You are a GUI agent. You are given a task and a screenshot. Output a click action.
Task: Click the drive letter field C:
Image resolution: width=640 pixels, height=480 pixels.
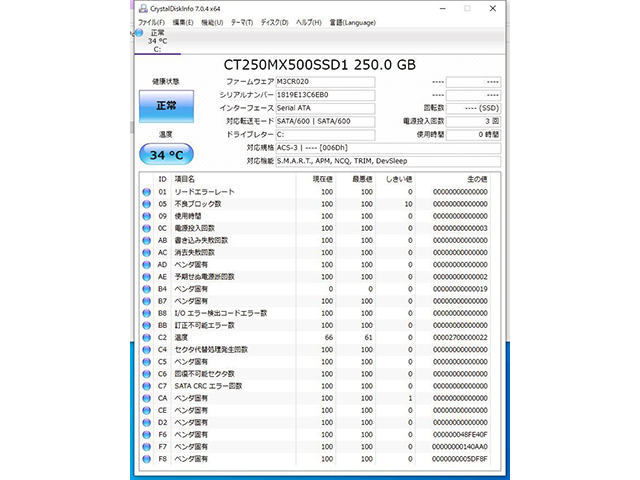(x=325, y=134)
